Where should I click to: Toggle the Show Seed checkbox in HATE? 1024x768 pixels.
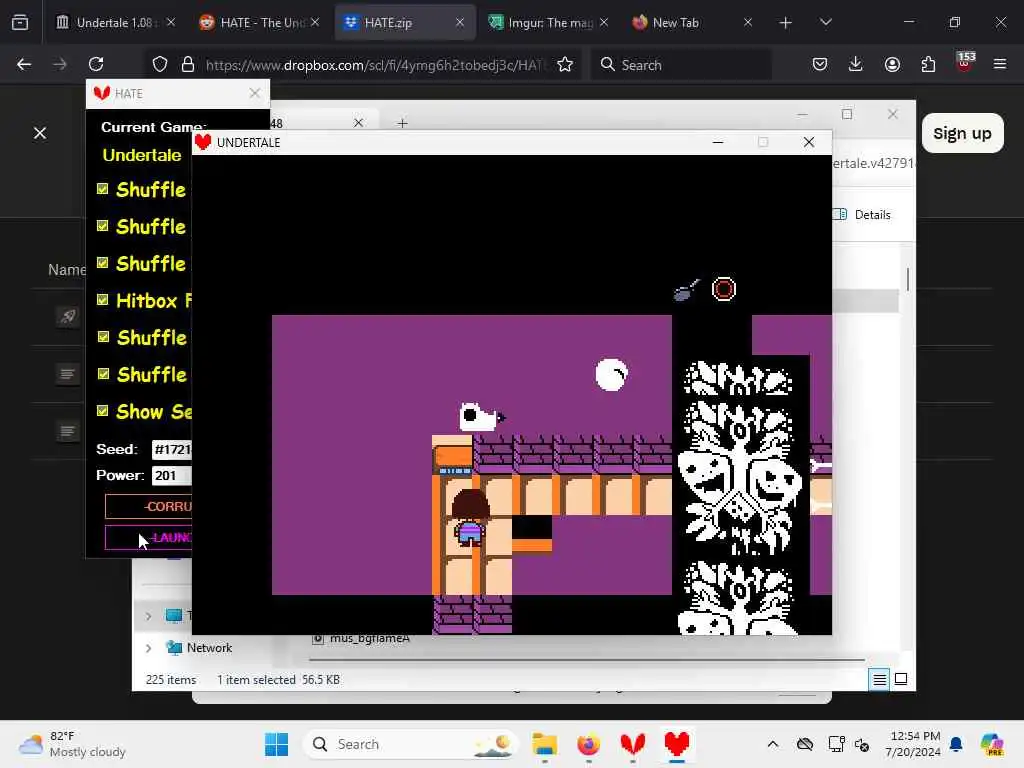103,411
